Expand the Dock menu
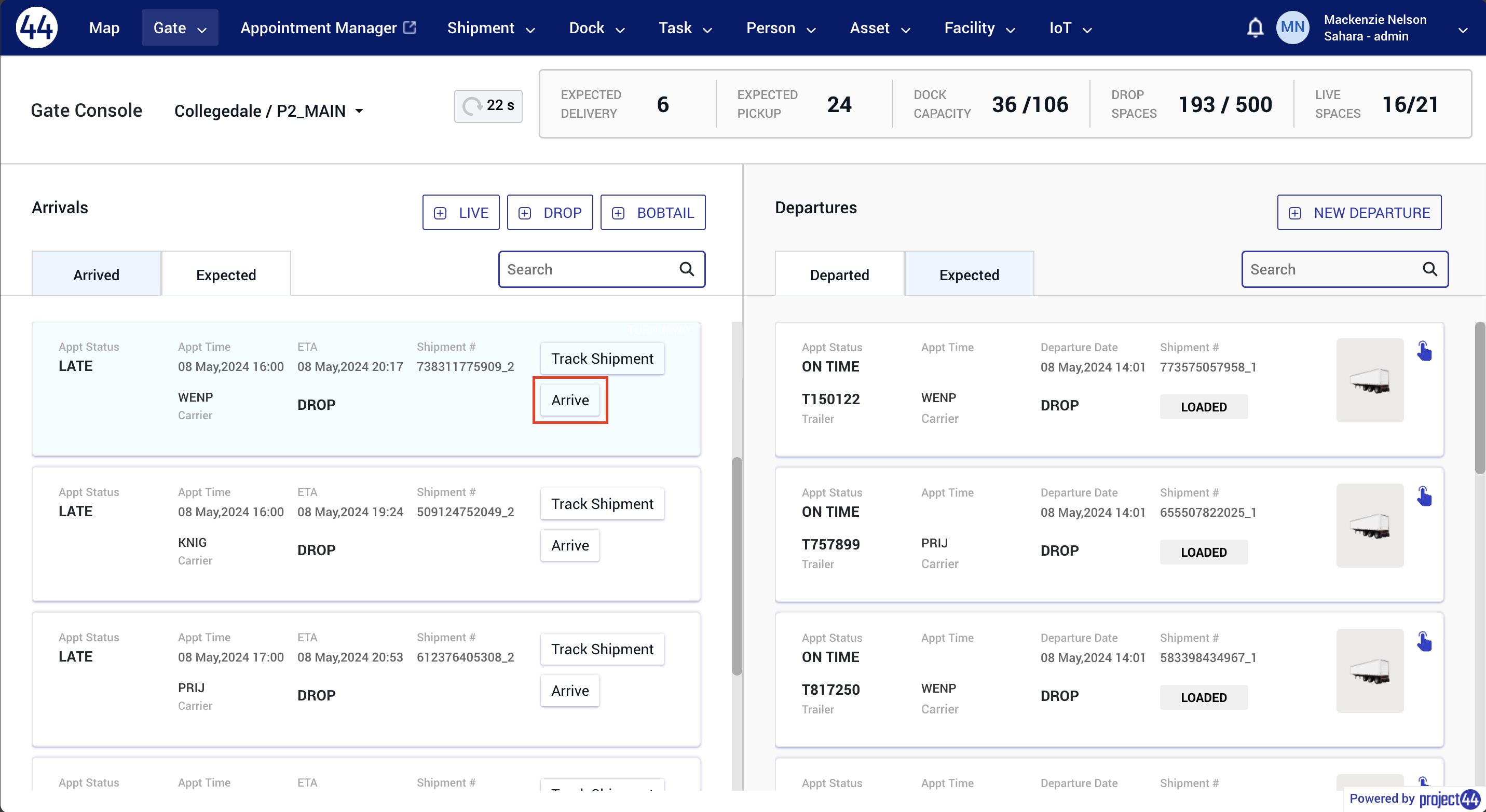The width and height of the screenshot is (1486, 812). coord(596,27)
